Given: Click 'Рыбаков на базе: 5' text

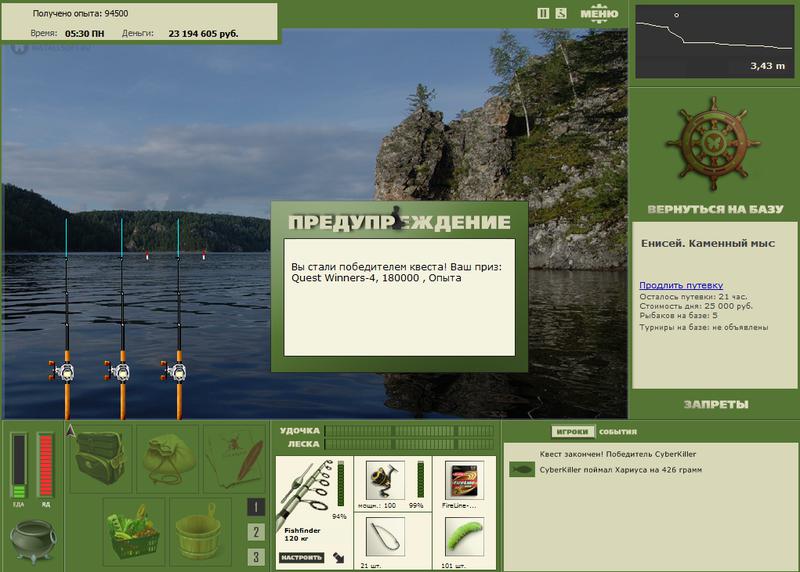Looking at the screenshot, I should pos(679,315).
